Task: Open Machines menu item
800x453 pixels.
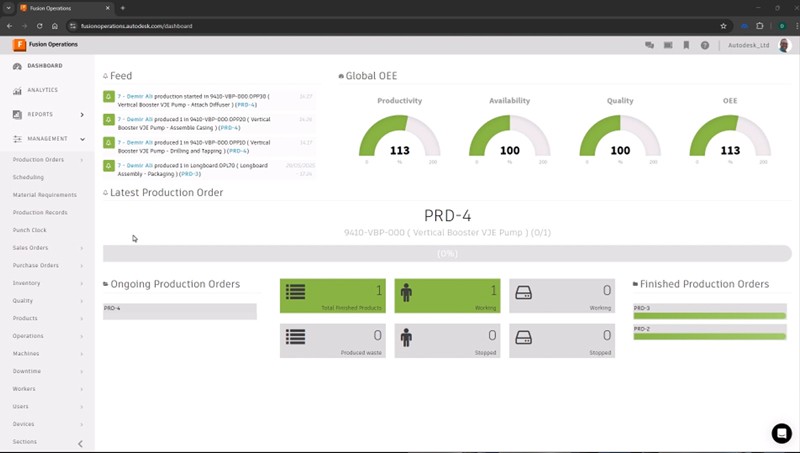Action: point(26,354)
